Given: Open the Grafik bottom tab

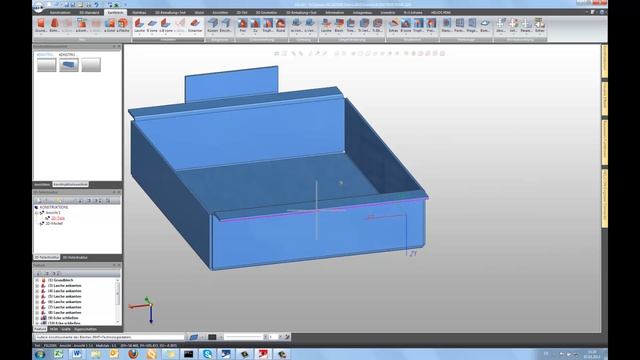Looking at the screenshot, I should (66, 329).
